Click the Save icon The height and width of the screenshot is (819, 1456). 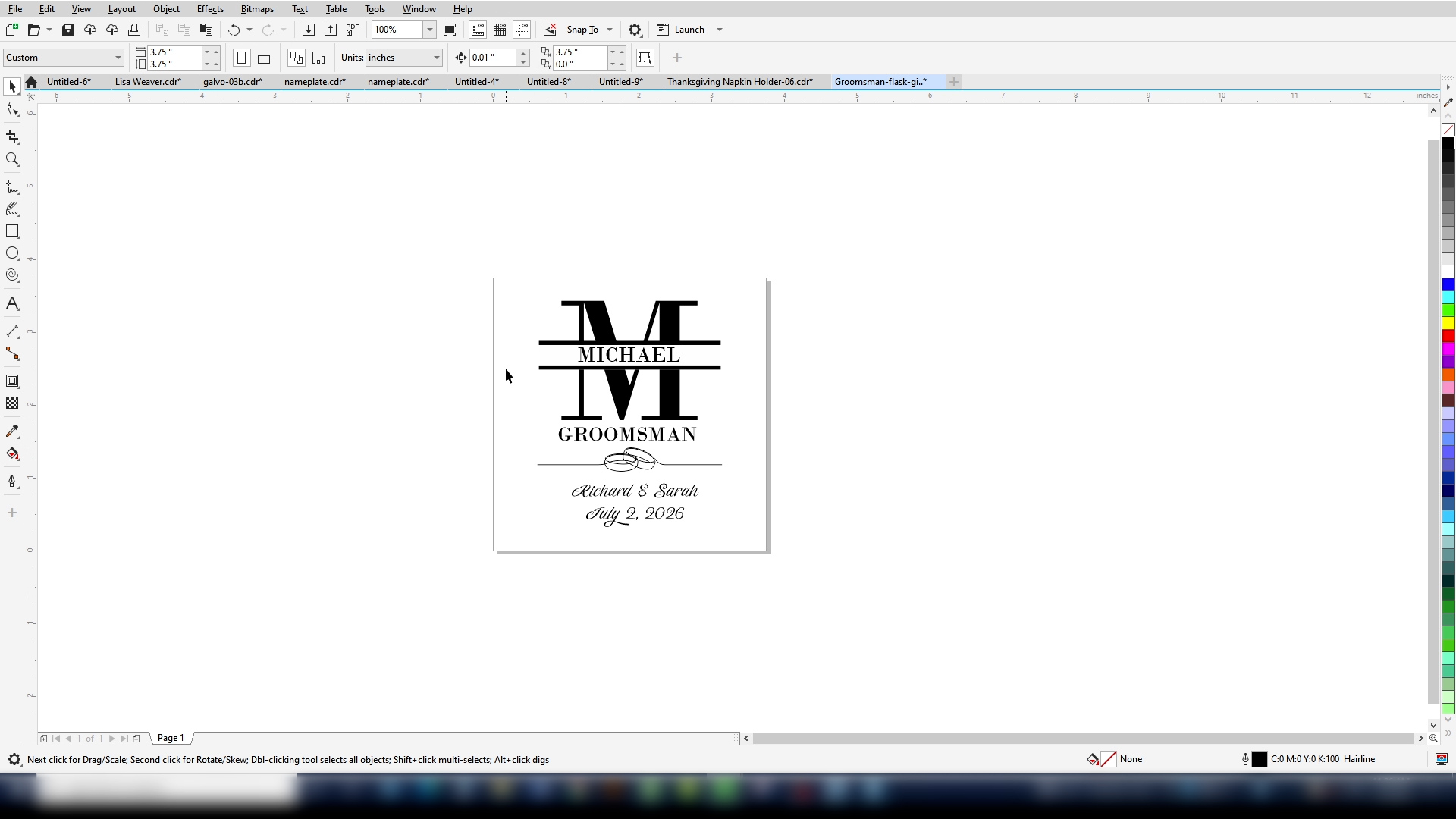coord(68,30)
